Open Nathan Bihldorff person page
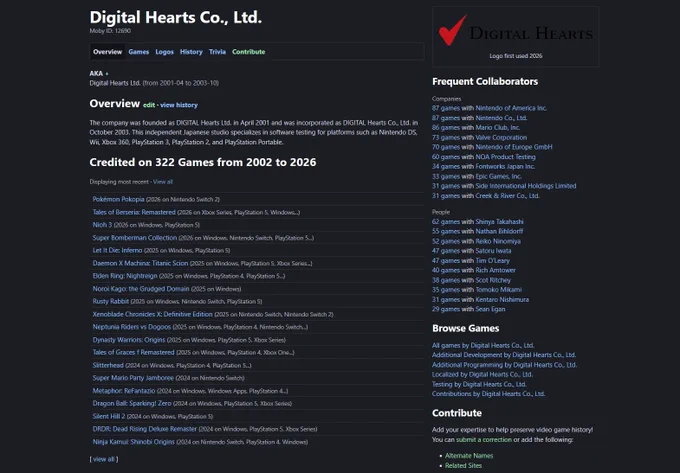This screenshot has width=680, height=473. (499, 232)
